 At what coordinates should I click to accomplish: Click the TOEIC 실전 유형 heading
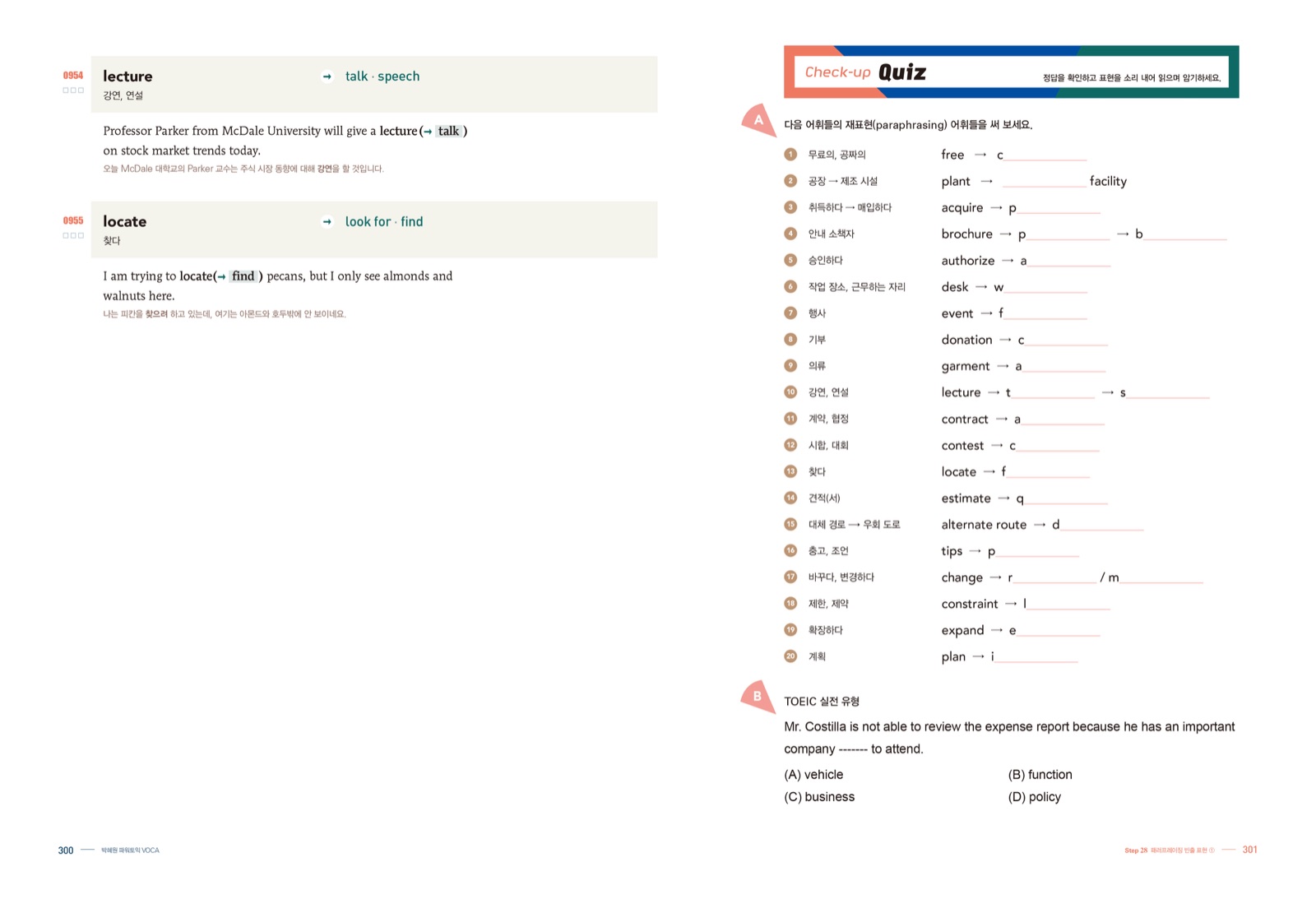(x=822, y=702)
